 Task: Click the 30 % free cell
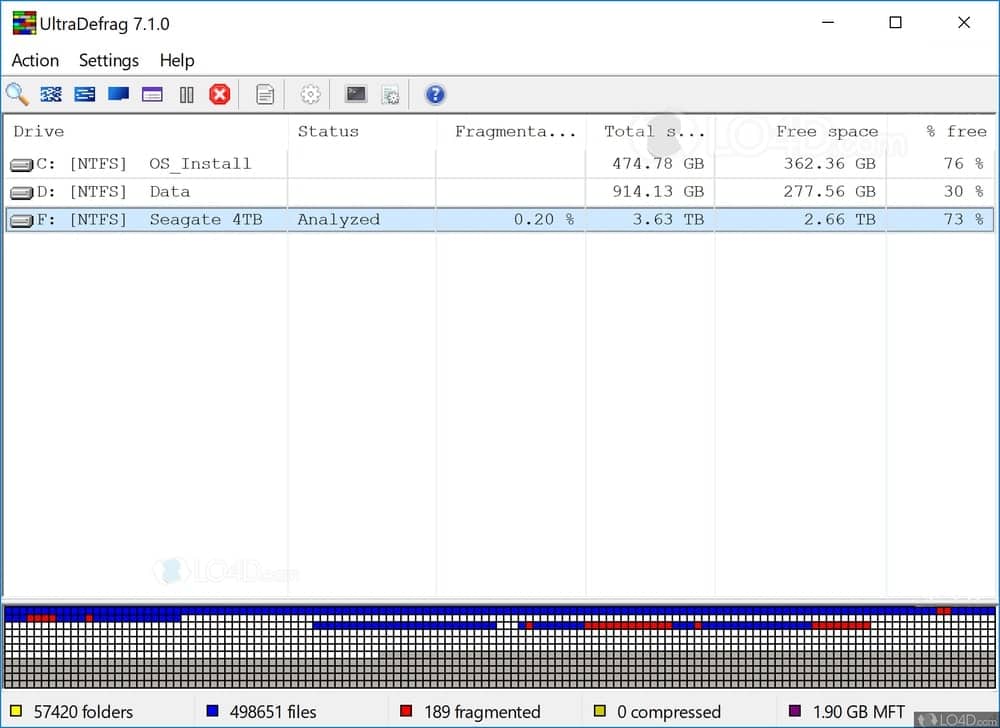click(964, 192)
